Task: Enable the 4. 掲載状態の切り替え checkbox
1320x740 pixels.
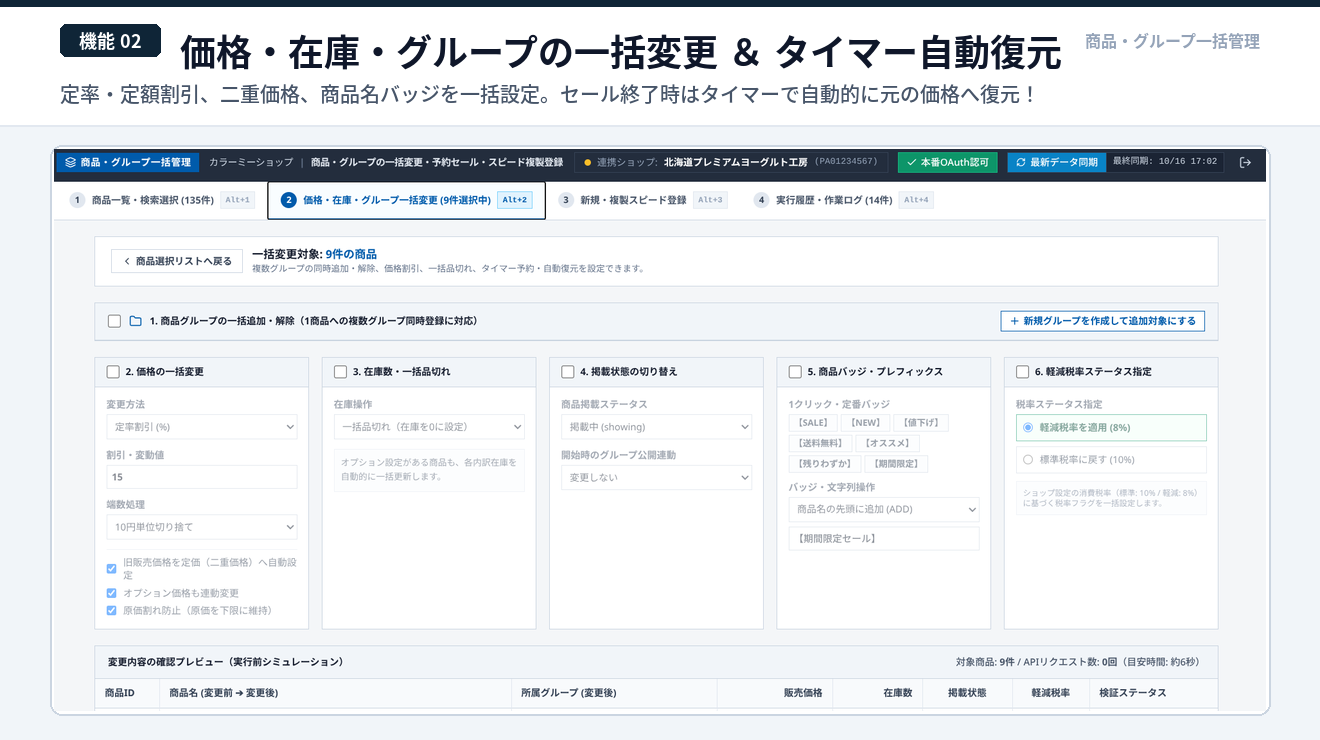Action: point(568,372)
